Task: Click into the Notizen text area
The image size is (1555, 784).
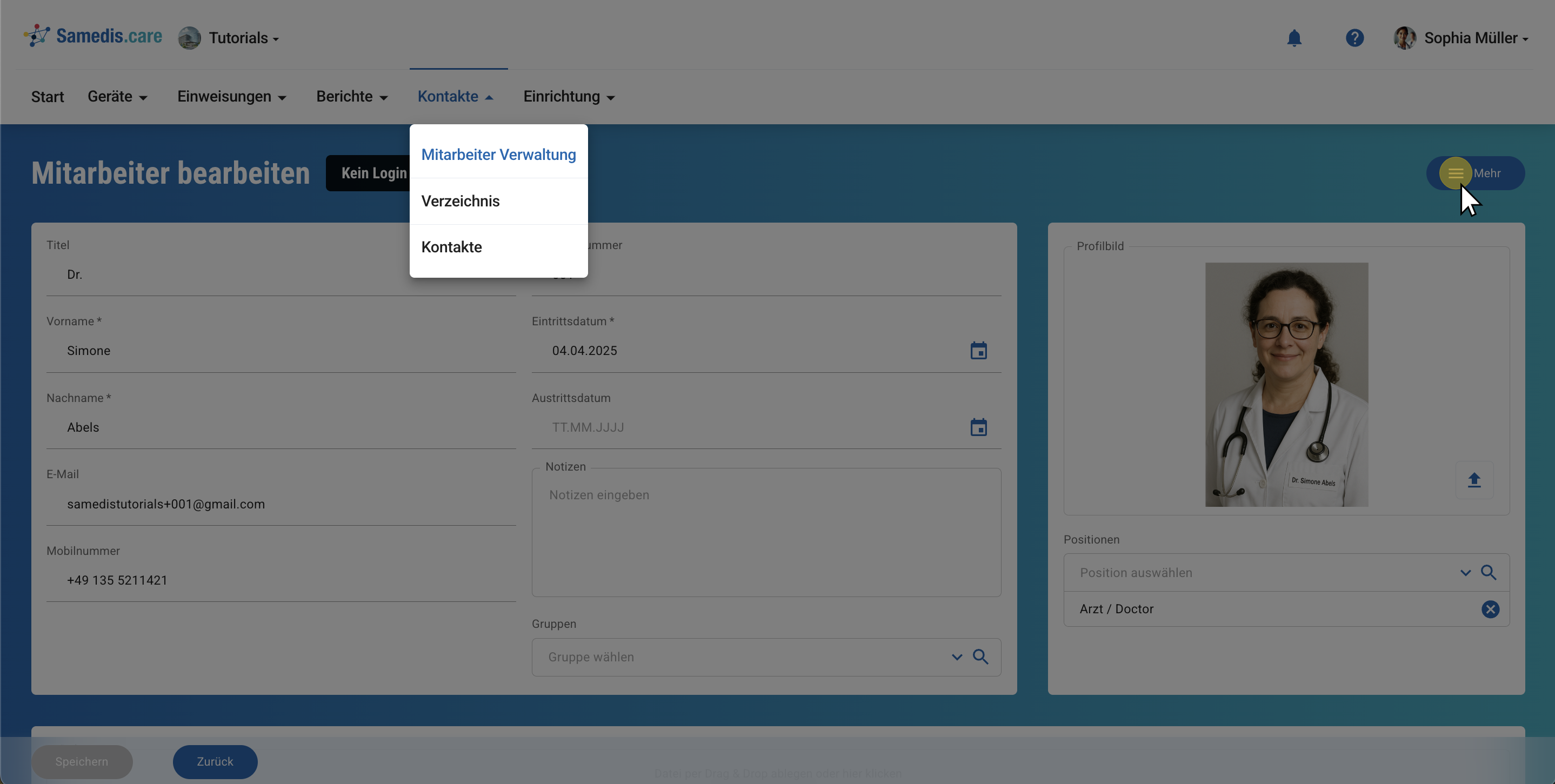Action: [x=765, y=531]
